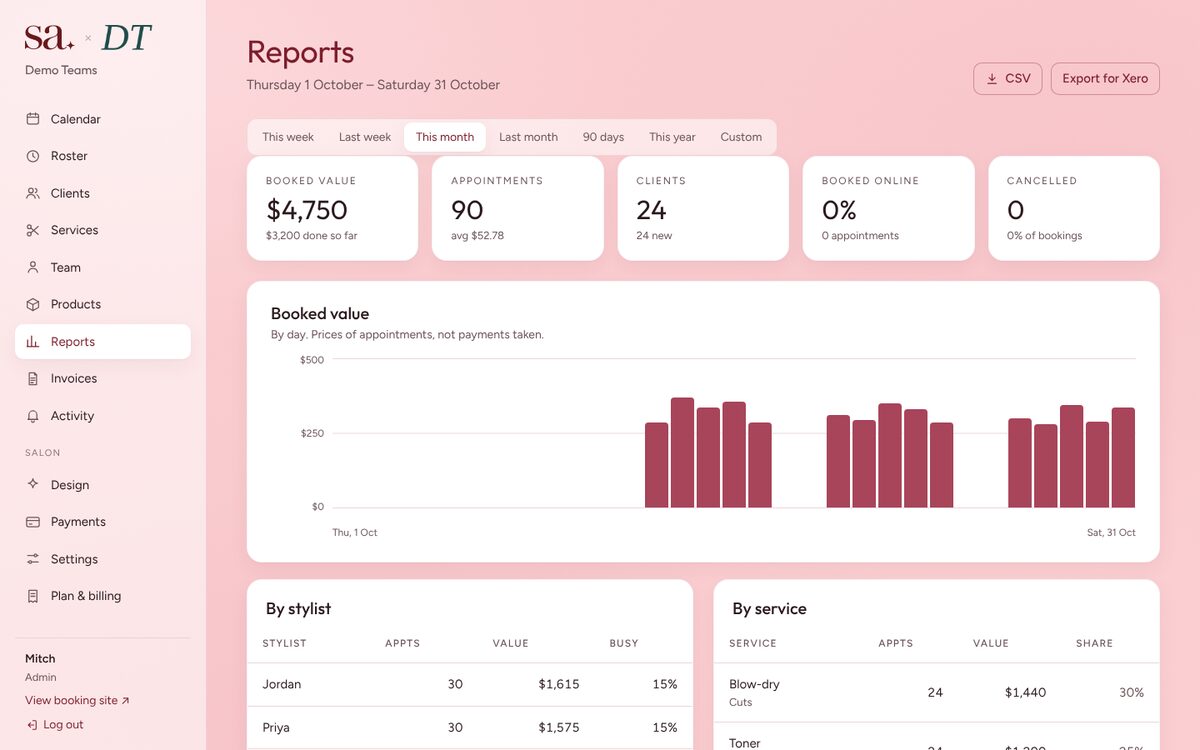Image resolution: width=1200 pixels, height=750 pixels.
Task: Click the Appointments 90 card
Action: pyautogui.click(x=518, y=208)
